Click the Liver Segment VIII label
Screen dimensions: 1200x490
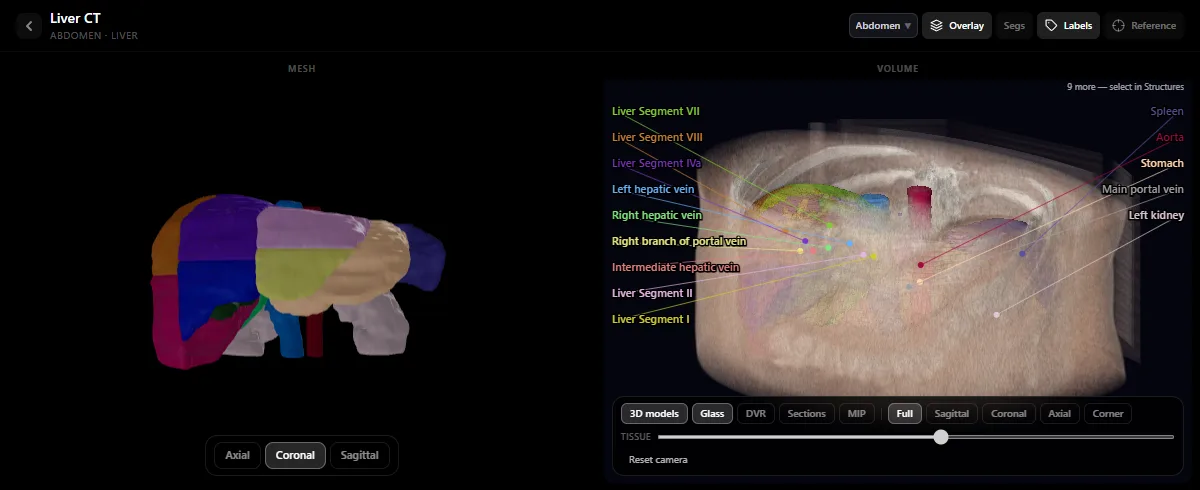(657, 137)
